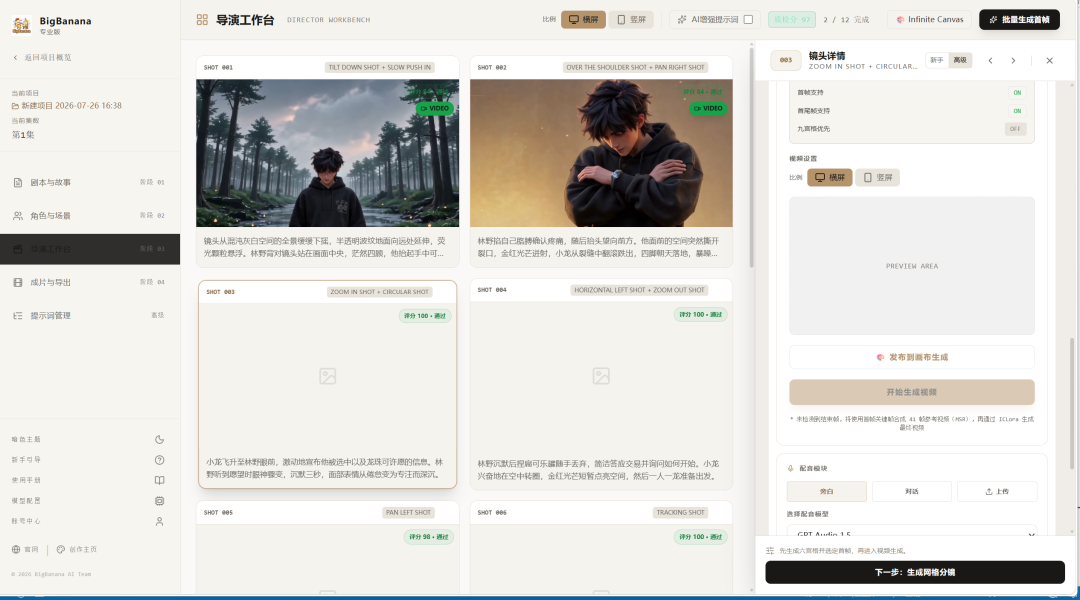Open the 新手引导 question mark icon
1080x600 pixels.
159,460
